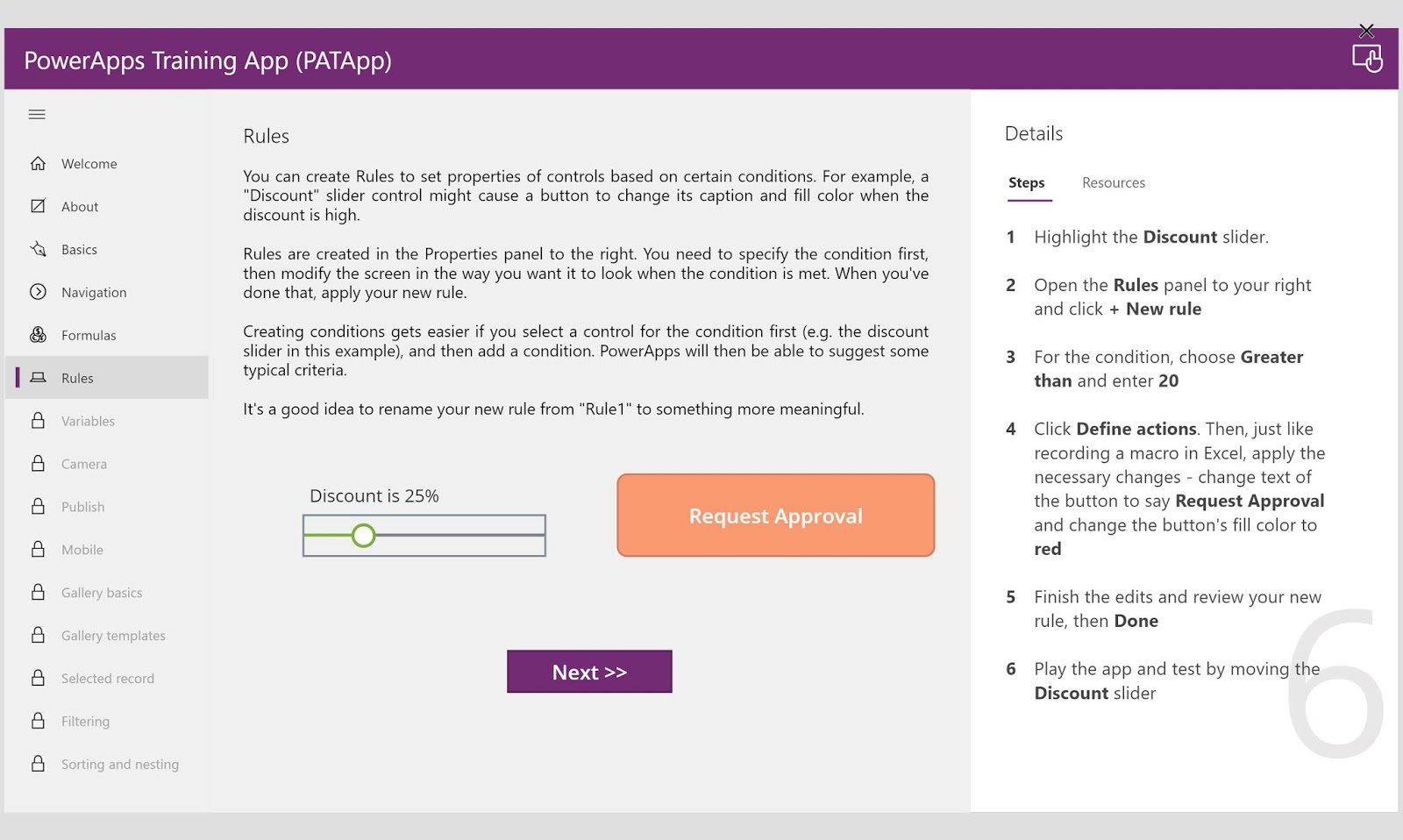Switch to the Resources tab

tap(1114, 183)
